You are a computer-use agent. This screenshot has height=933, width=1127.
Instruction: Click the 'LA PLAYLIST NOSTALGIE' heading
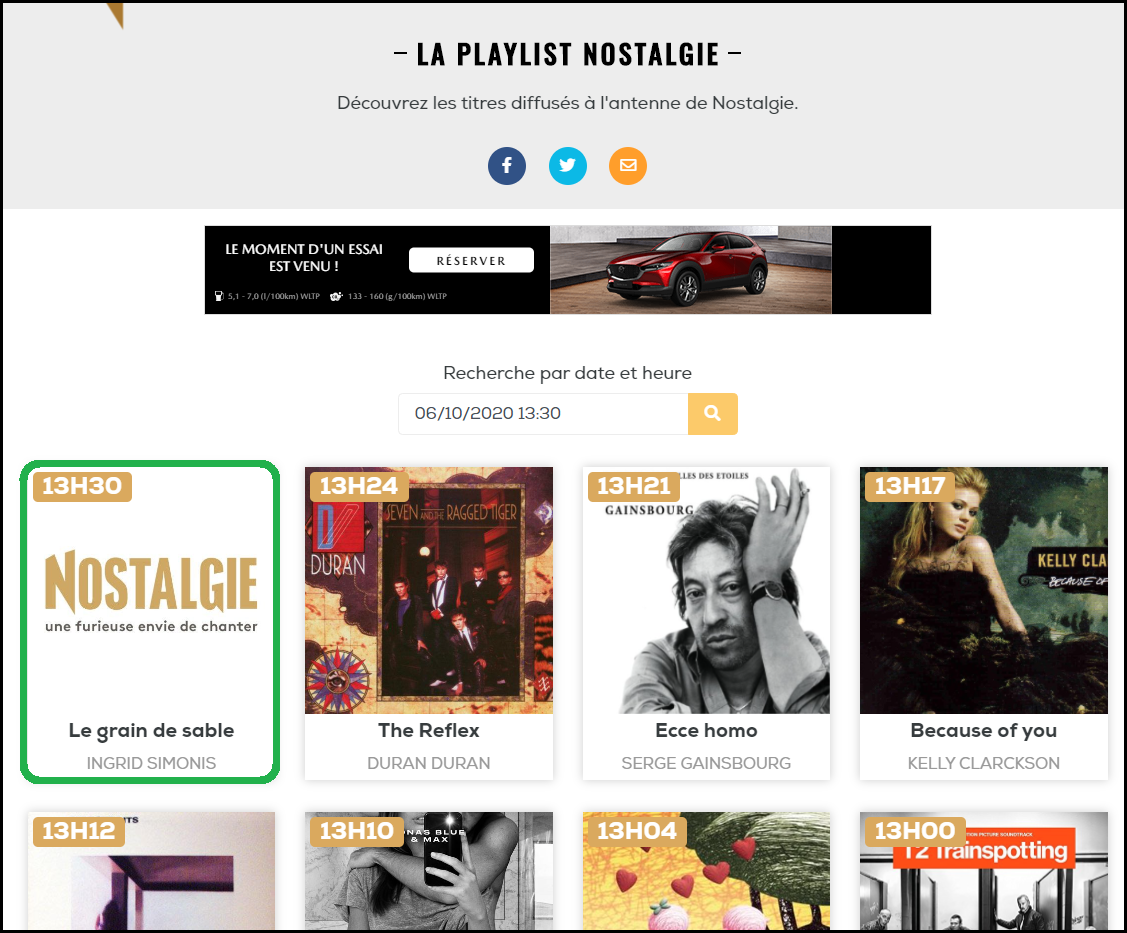pyautogui.click(x=568, y=55)
